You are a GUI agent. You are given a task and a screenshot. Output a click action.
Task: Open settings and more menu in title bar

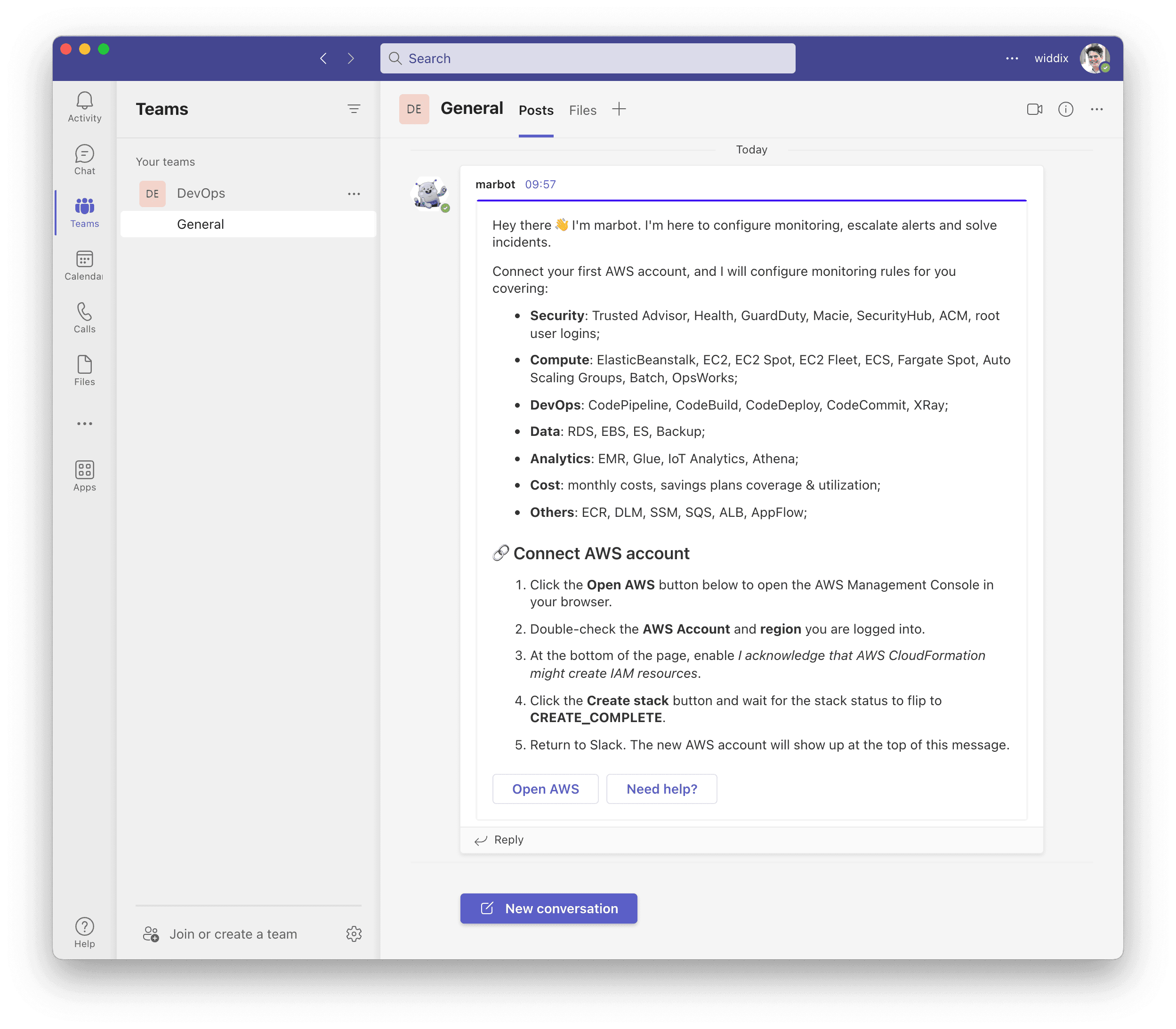[1012, 58]
